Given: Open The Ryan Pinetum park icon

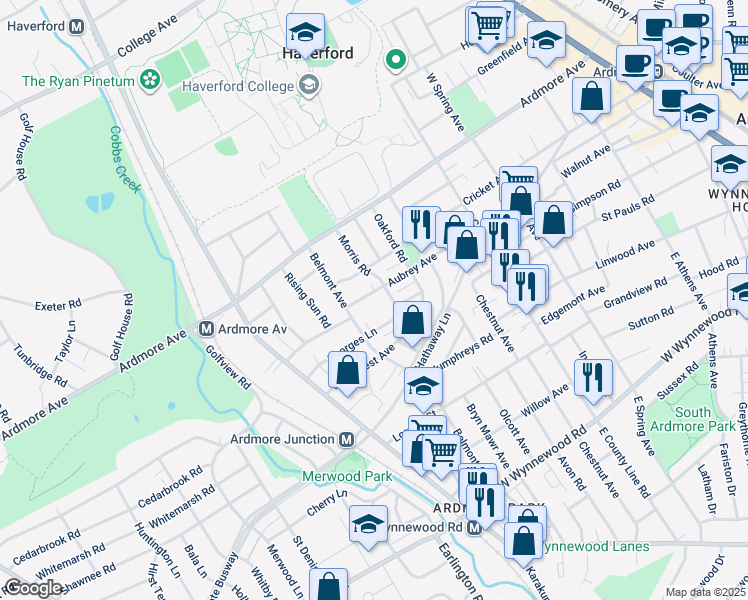Looking at the screenshot, I should click(x=150, y=80).
